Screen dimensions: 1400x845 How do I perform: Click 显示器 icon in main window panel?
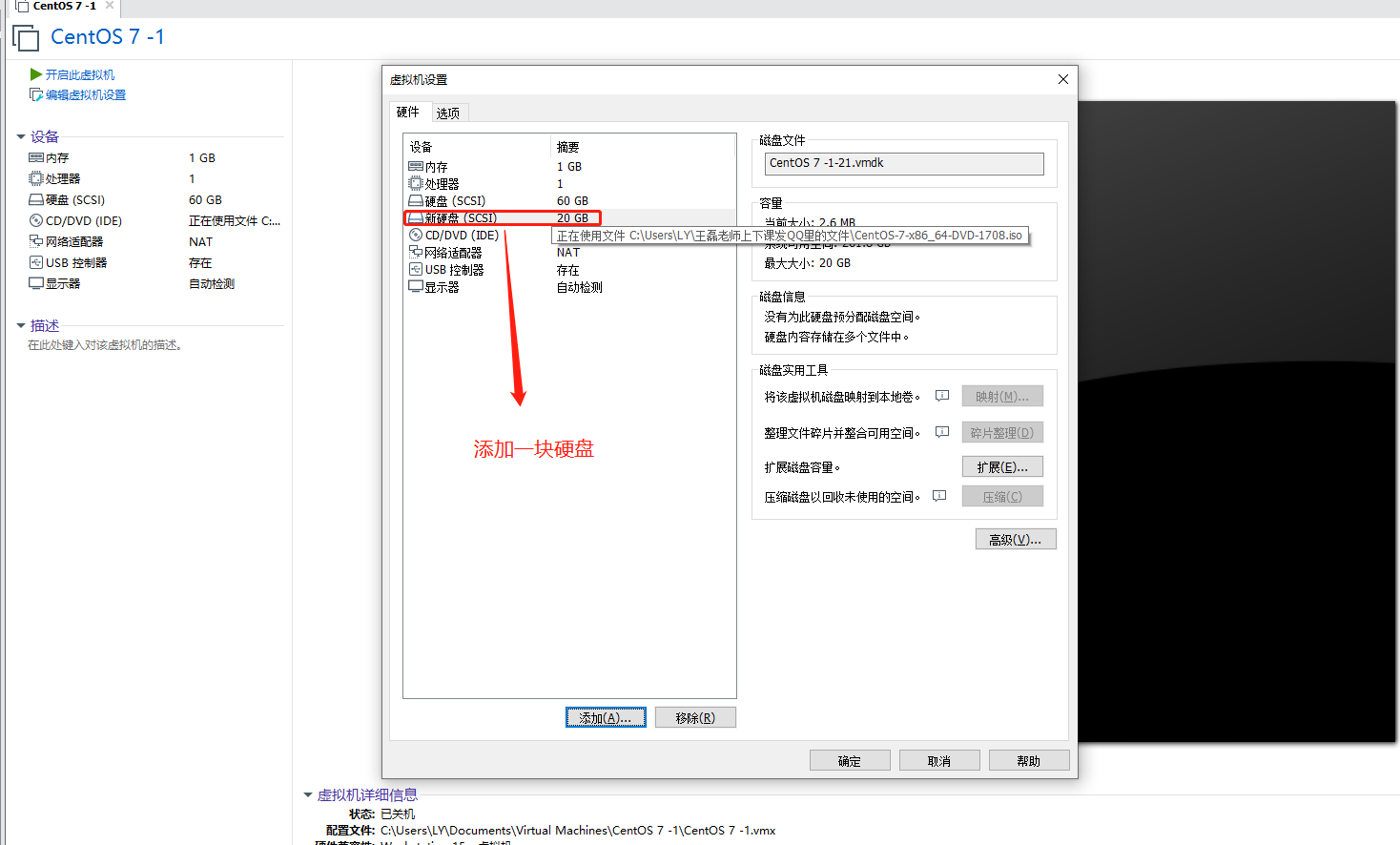tap(36, 283)
